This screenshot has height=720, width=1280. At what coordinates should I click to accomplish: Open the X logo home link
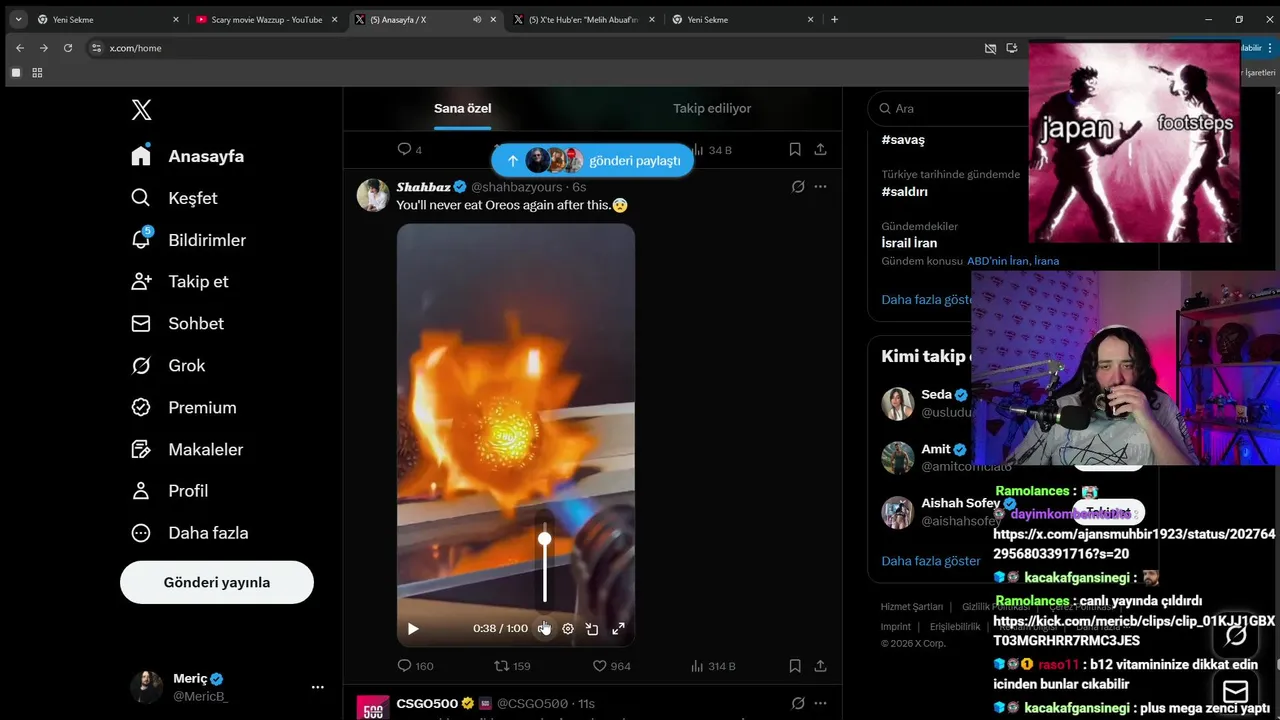click(141, 110)
